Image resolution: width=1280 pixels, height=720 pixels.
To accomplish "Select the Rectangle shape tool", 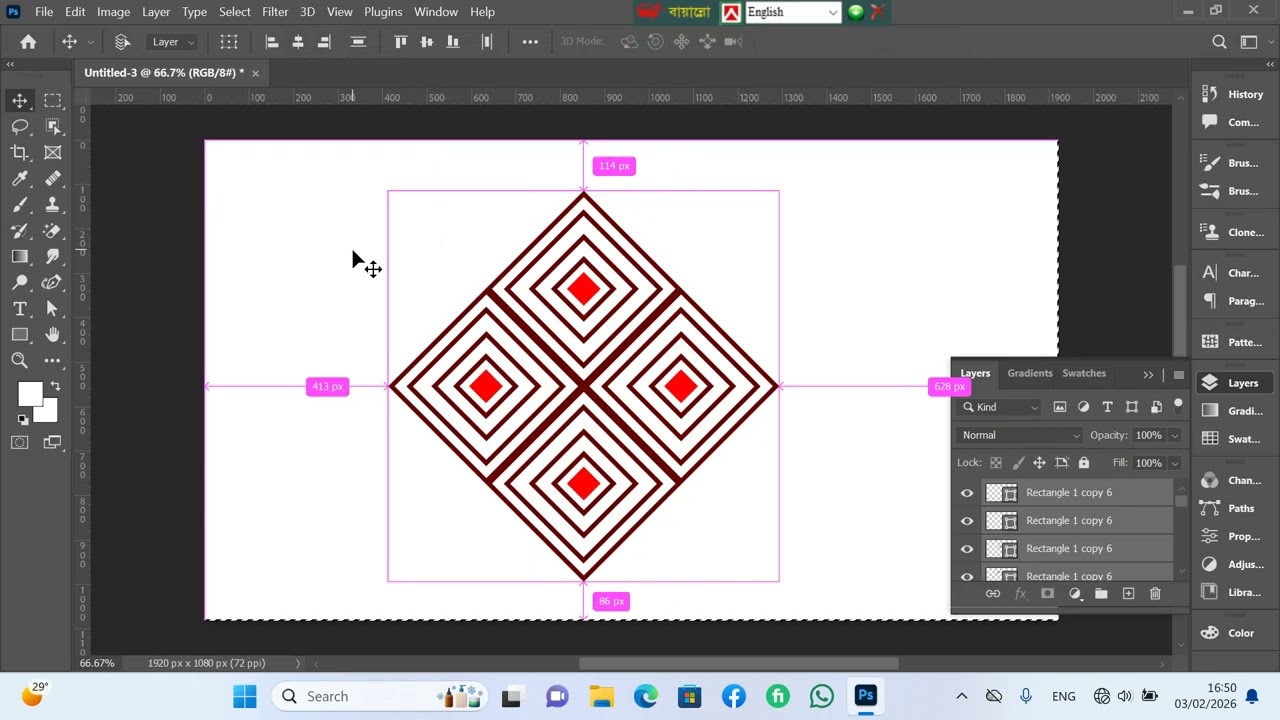I will 20,334.
